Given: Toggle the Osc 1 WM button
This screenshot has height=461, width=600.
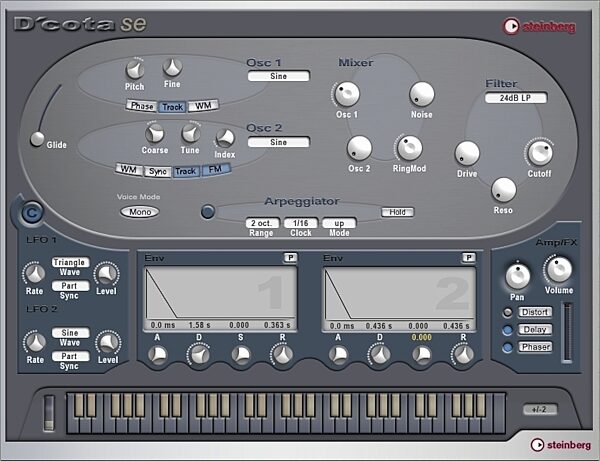Looking at the screenshot, I should coord(203,106).
